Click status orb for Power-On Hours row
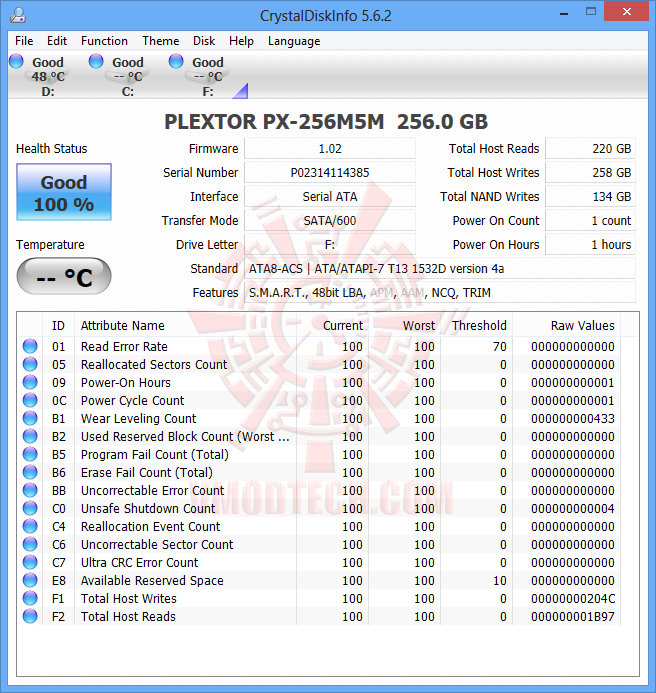656x693 pixels. [30, 382]
